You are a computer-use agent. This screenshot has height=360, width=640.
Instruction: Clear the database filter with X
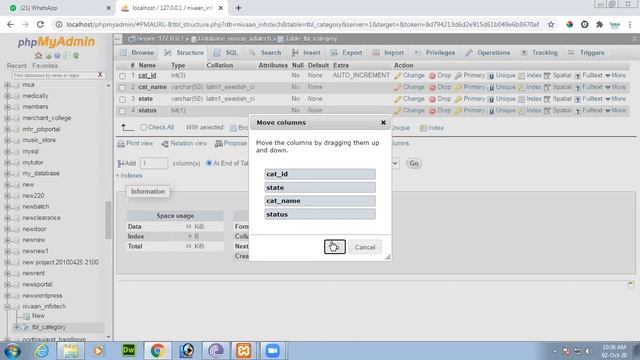pos(100,75)
